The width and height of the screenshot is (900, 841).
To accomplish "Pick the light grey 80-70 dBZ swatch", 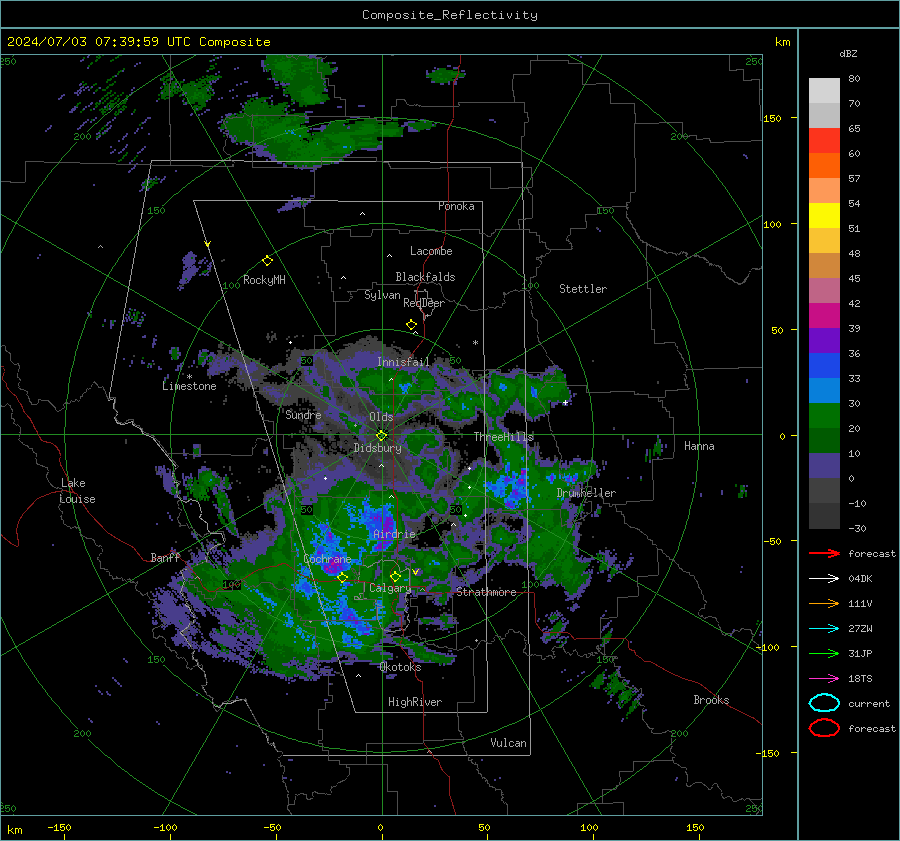I will pyautogui.click(x=824, y=91).
